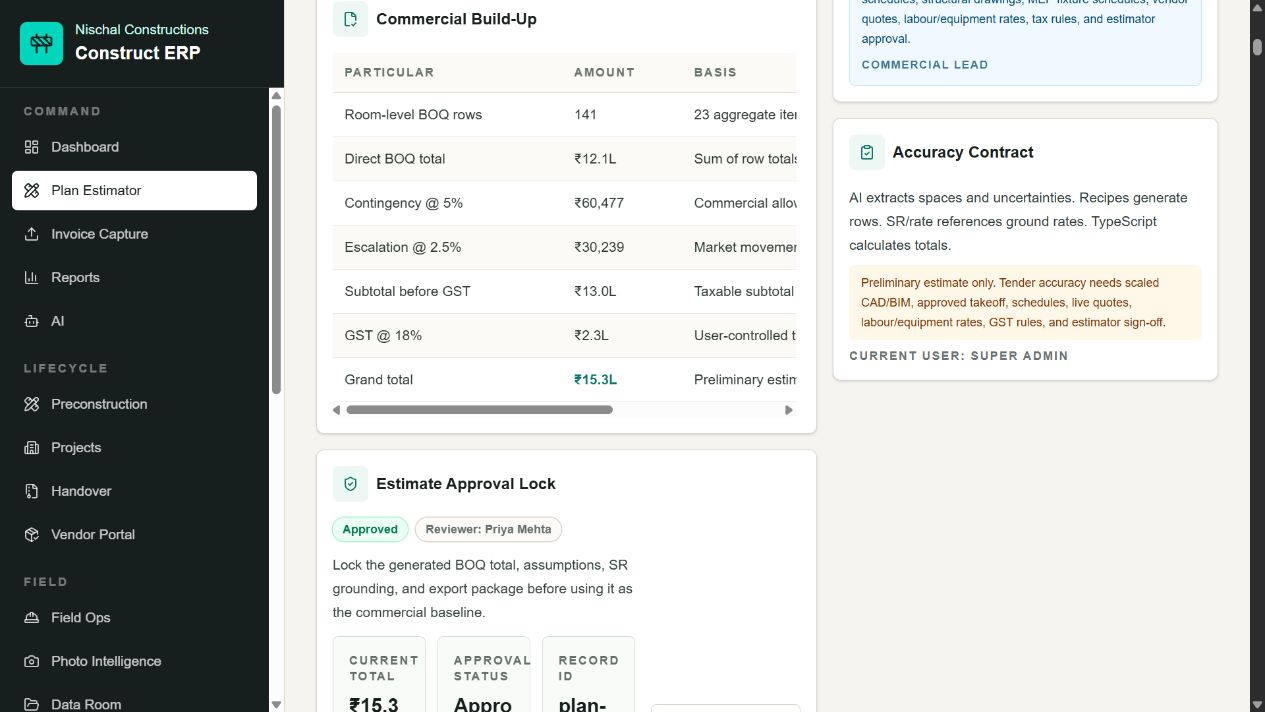
Task: Click the table's right scroll arrow
Action: click(789, 410)
